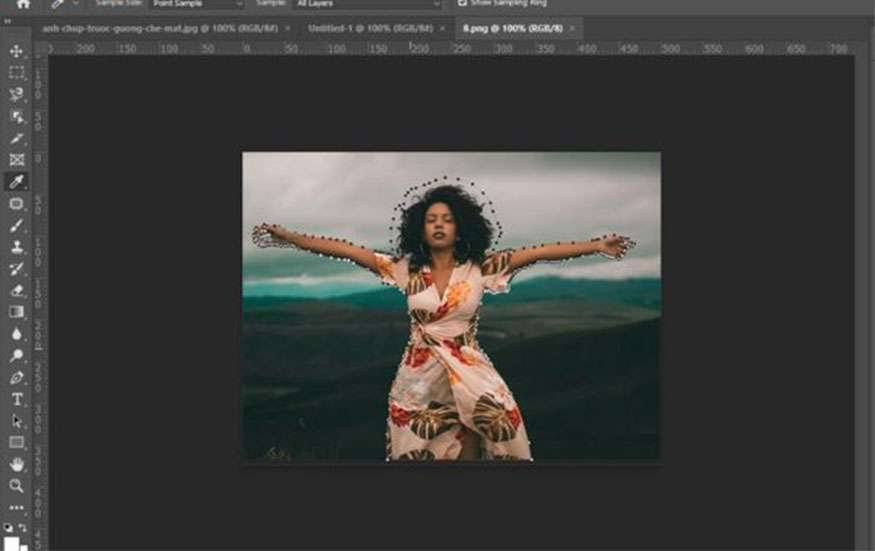Select the Rectangular Marquee tool
This screenshot has height=551, width=875.
(x=16, y=73)
